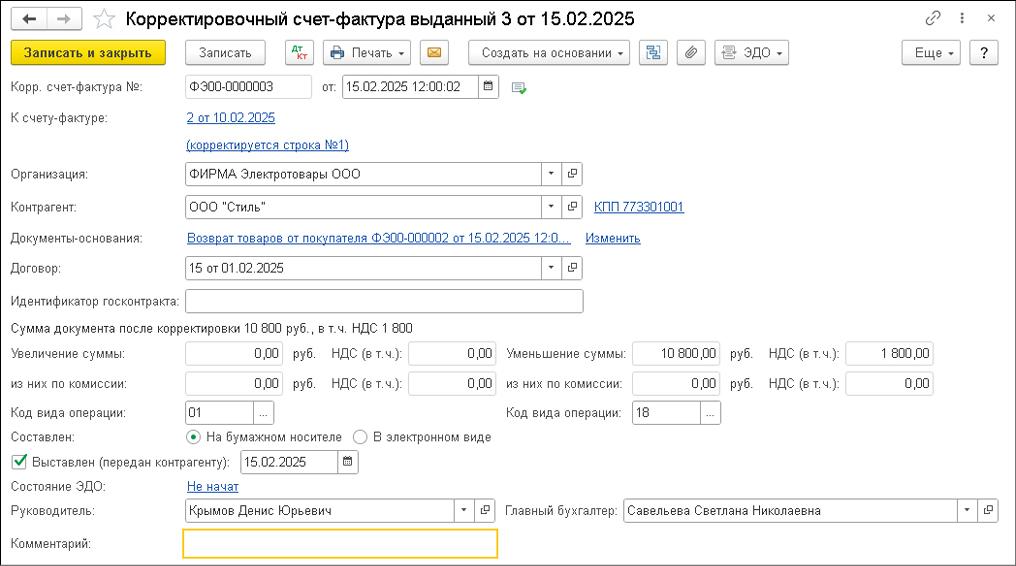Open the Договор dropdown arrow
The height and width of the screenshot is (566, 1016).
pyautogui.click(x=551, y=268)
